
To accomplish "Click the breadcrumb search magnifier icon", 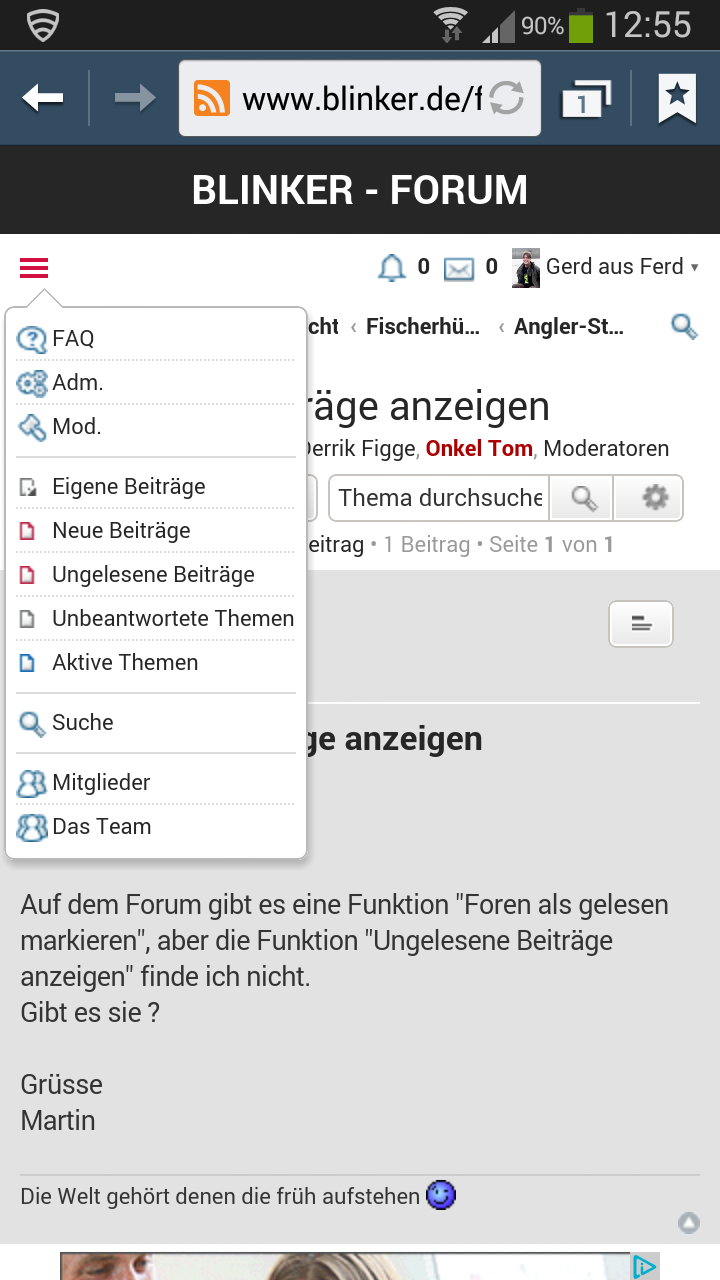I will point(684,326).
